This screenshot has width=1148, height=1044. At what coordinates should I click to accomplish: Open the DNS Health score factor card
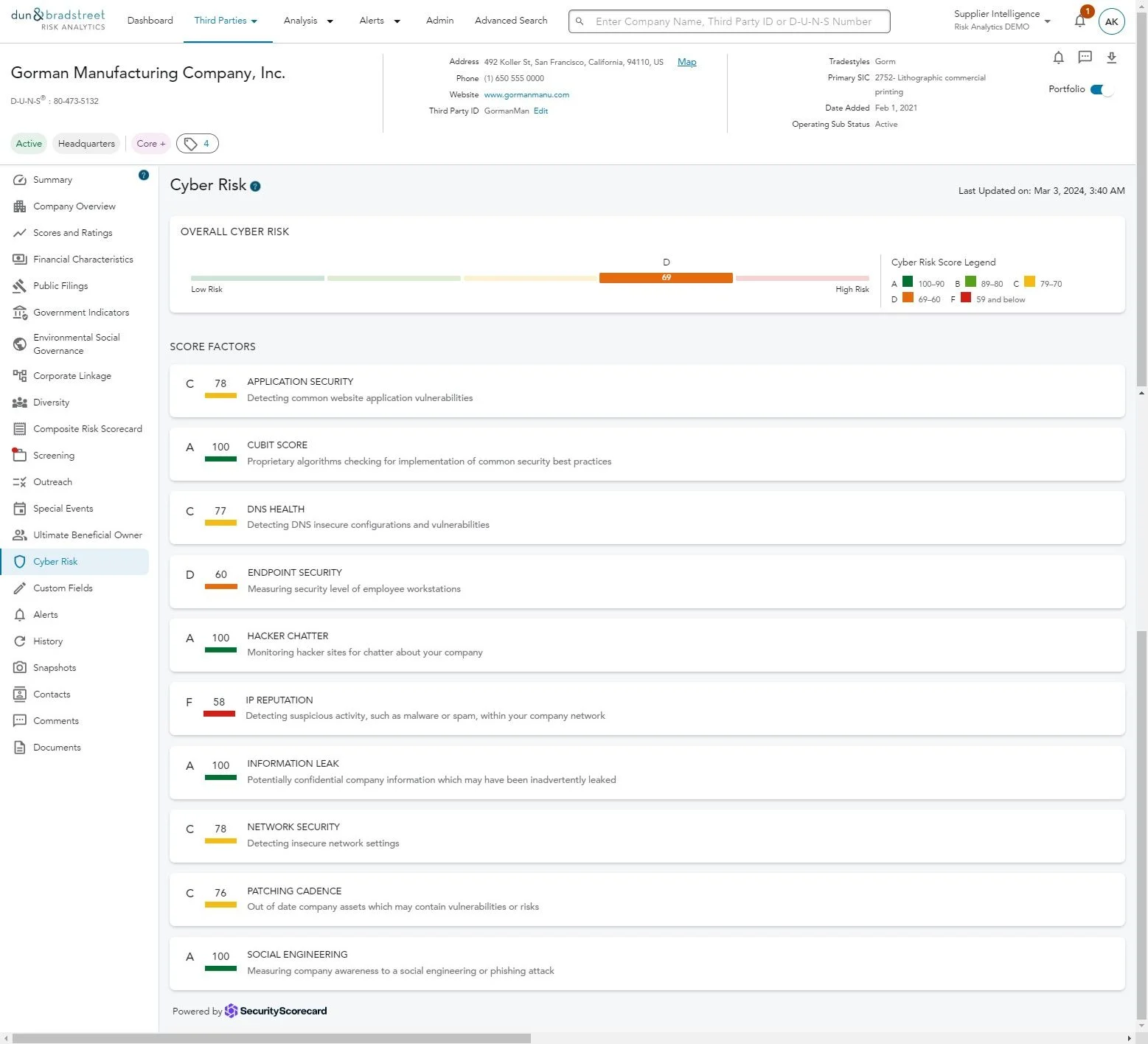647,518
